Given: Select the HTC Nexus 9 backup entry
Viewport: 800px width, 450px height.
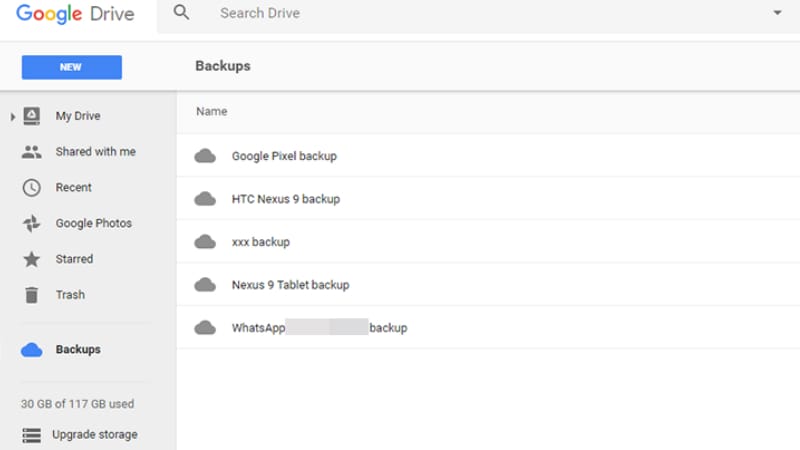Looking at the screenshot, I should pyautogui.click(x=285, y=199).
